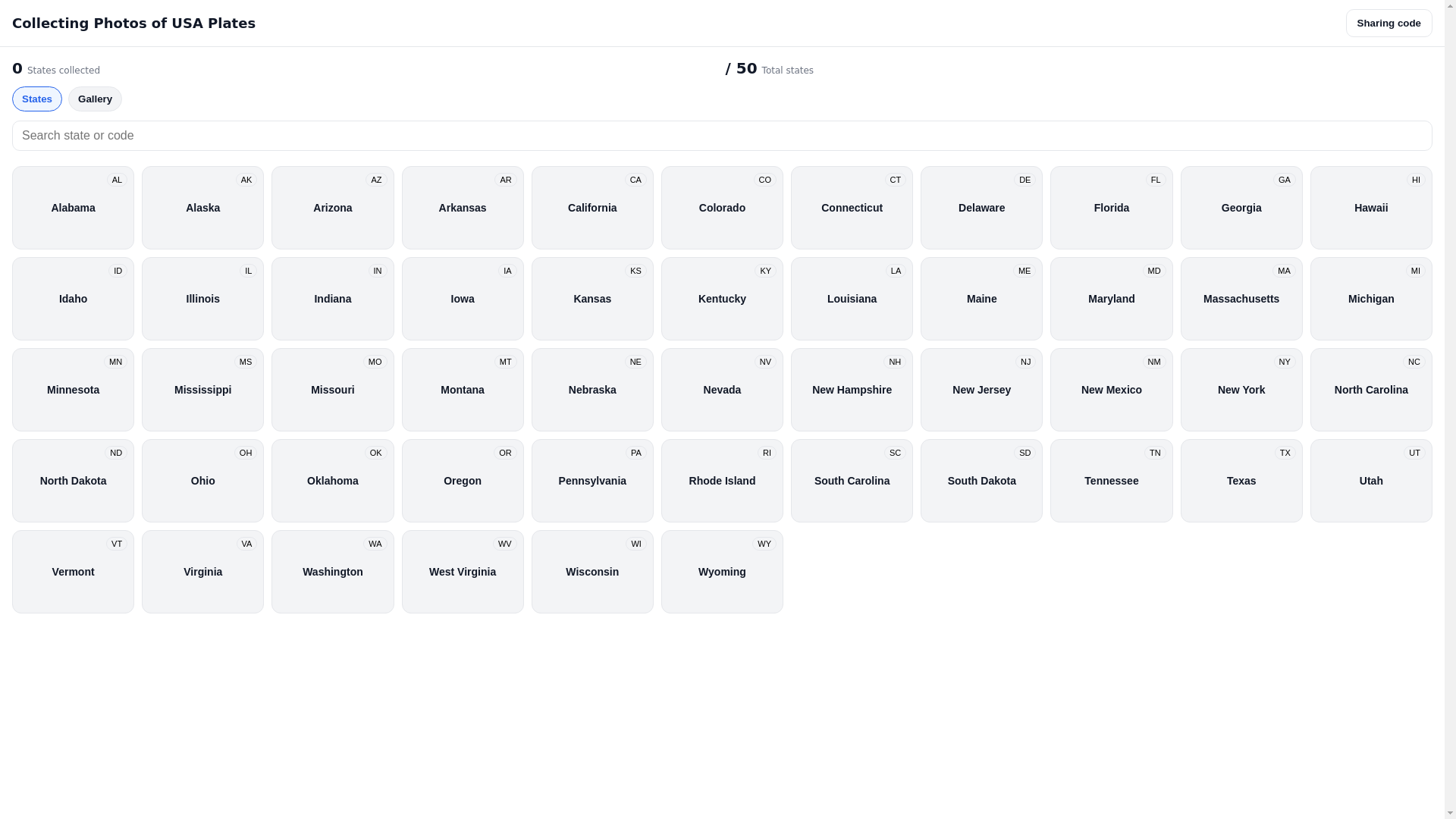Select the California card
This screenshot has width=1456, height=819.
click(592, 208)
